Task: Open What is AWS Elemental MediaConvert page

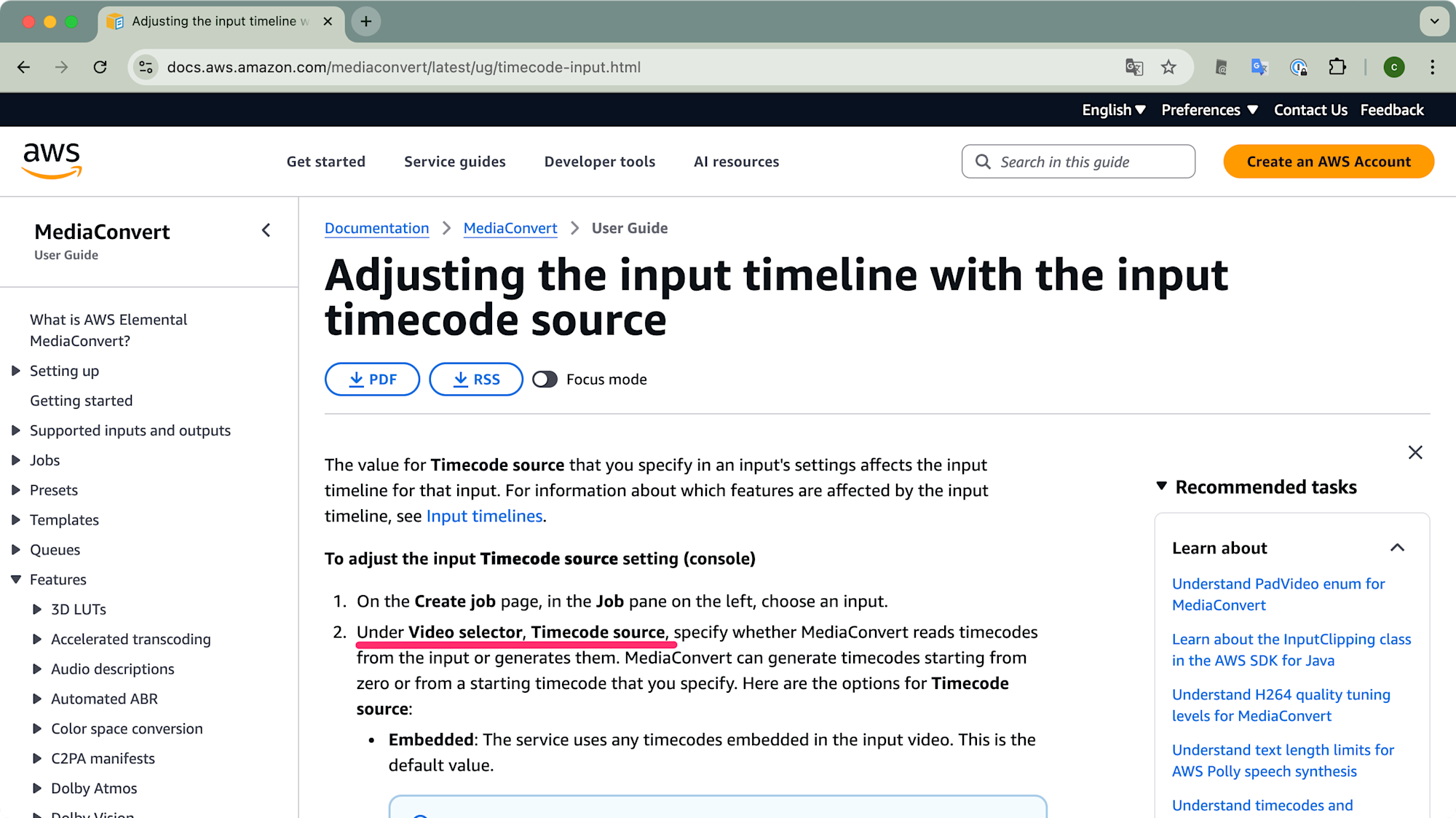Action: point(108,330)
